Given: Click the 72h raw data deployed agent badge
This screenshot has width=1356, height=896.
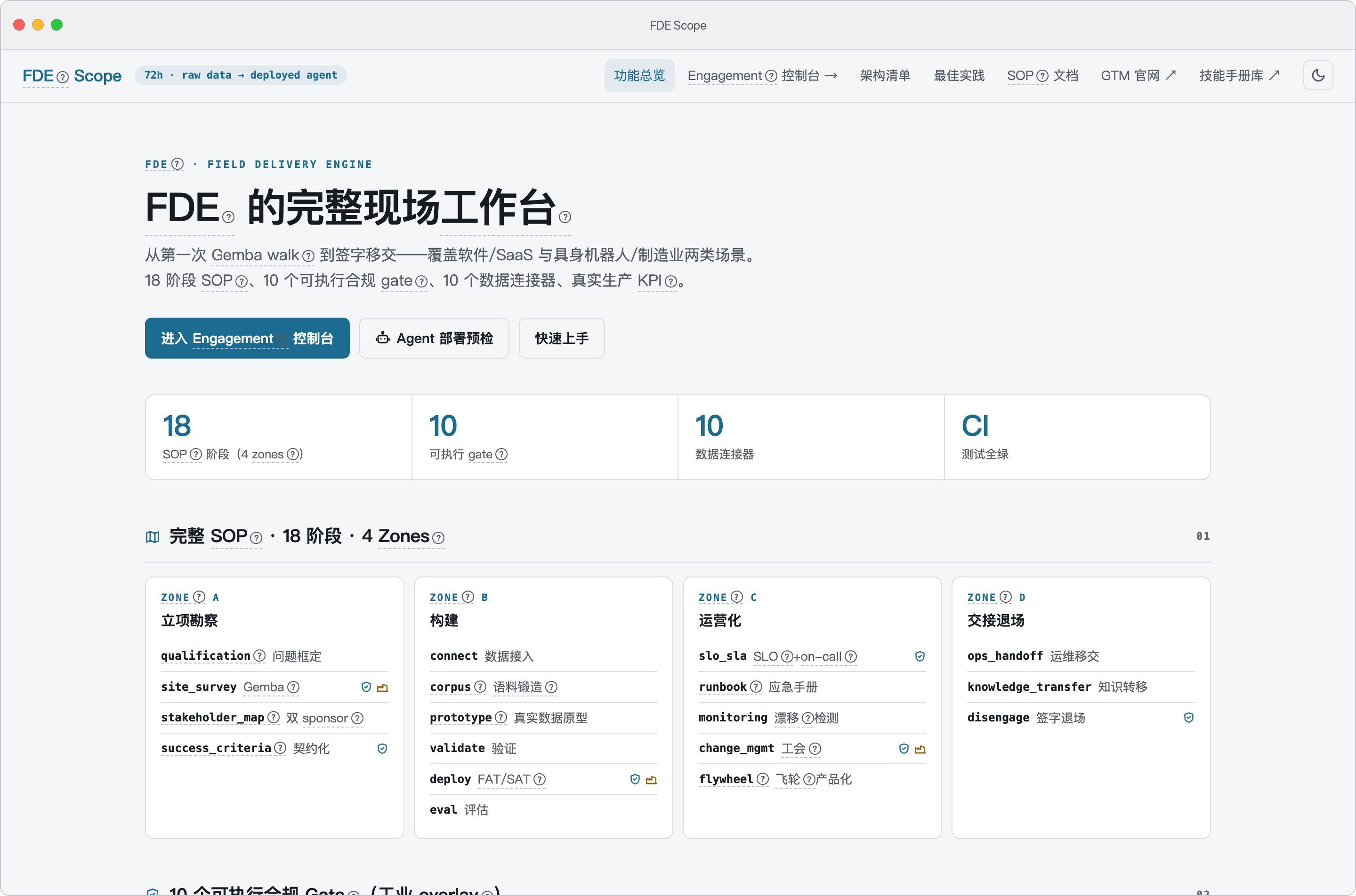Looking at the screenshot, I should tap(241, 75).
